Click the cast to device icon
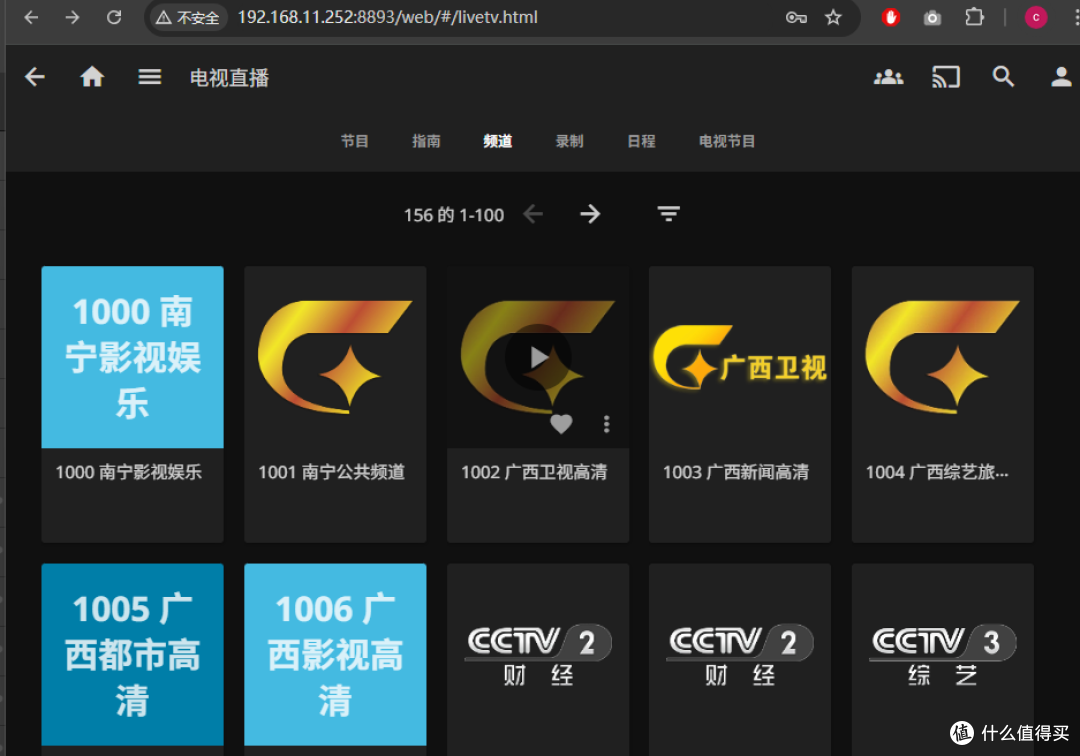This screenshot has width=1080, height=756. pos(946,76)
